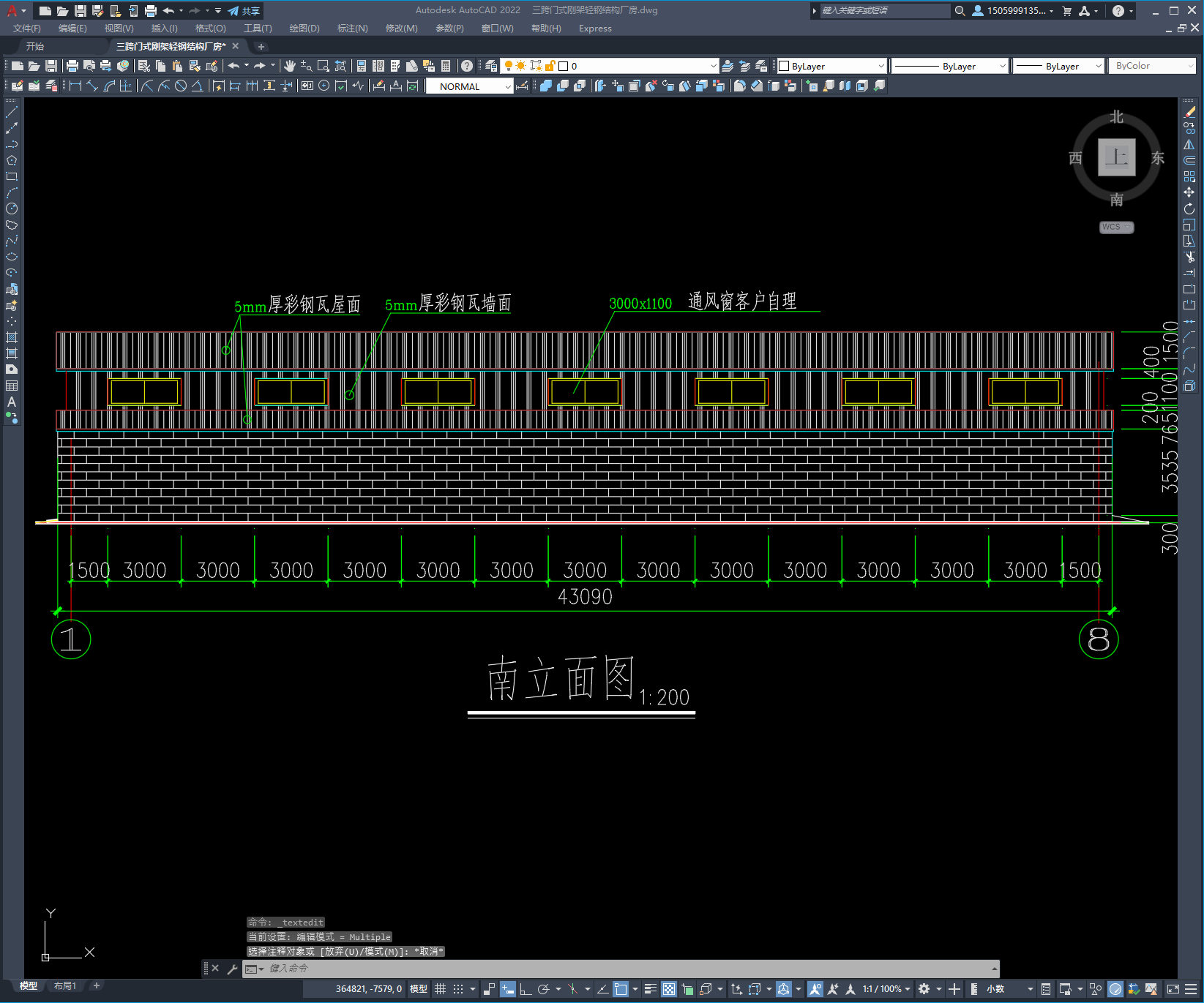Toggle layer lock icon in layer dropdown

click(x=550, y=66)
